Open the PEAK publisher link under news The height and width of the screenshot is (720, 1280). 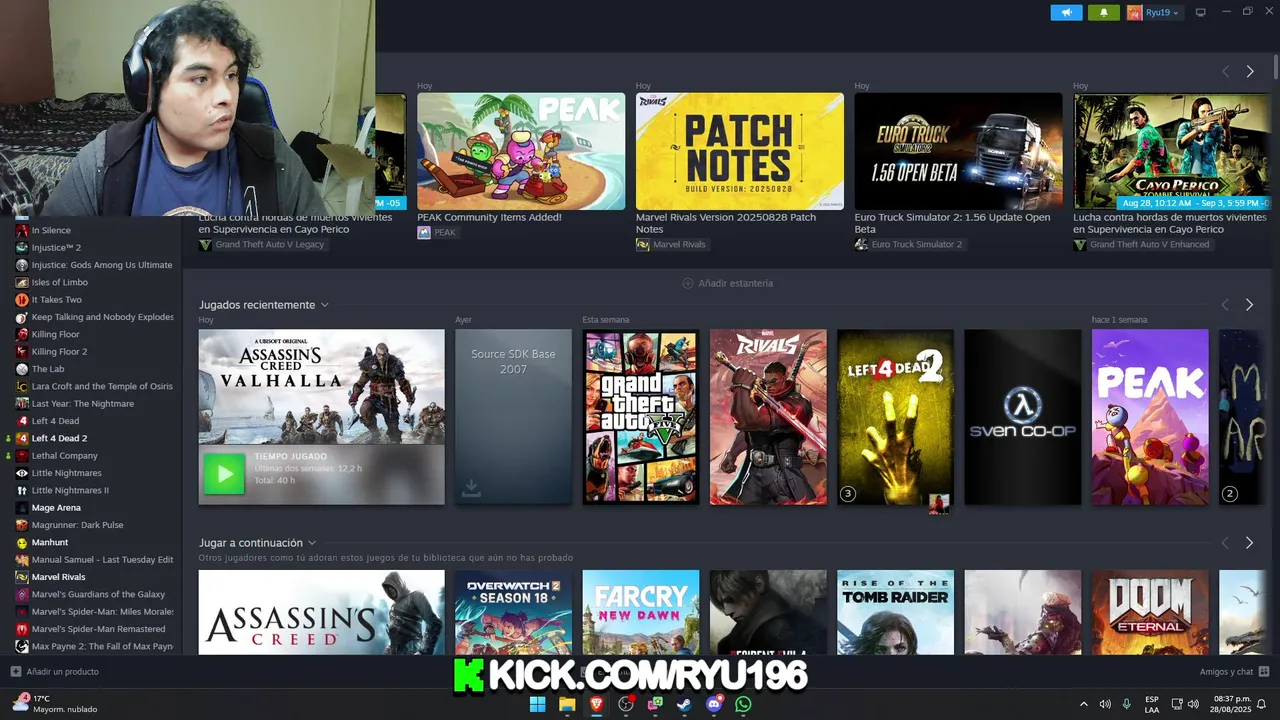click(436, 232)
